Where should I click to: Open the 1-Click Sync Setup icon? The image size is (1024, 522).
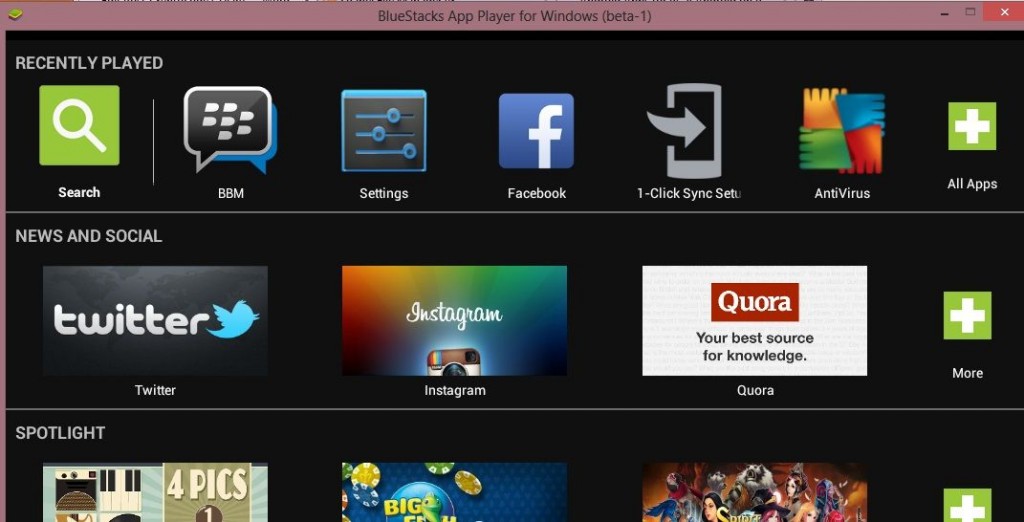point(686,131)
